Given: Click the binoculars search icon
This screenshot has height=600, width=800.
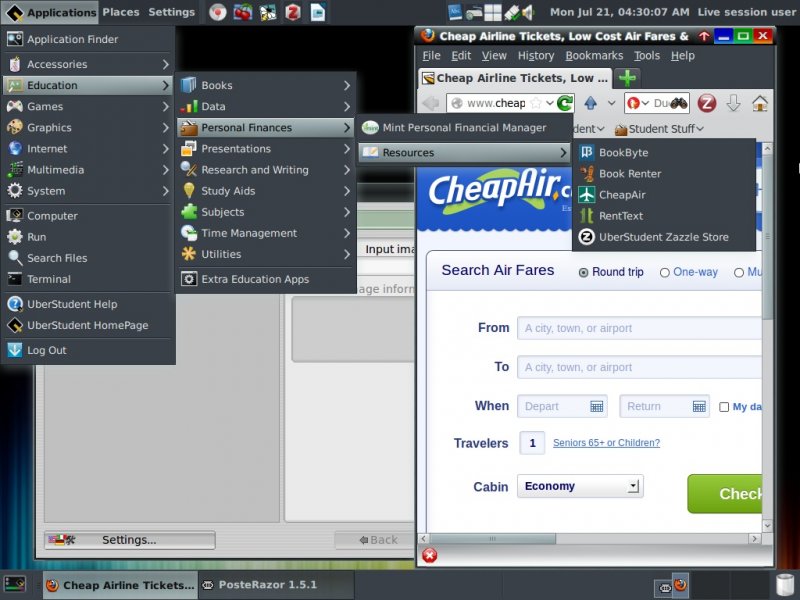Looking at the screenshot, I should [679, 103].
